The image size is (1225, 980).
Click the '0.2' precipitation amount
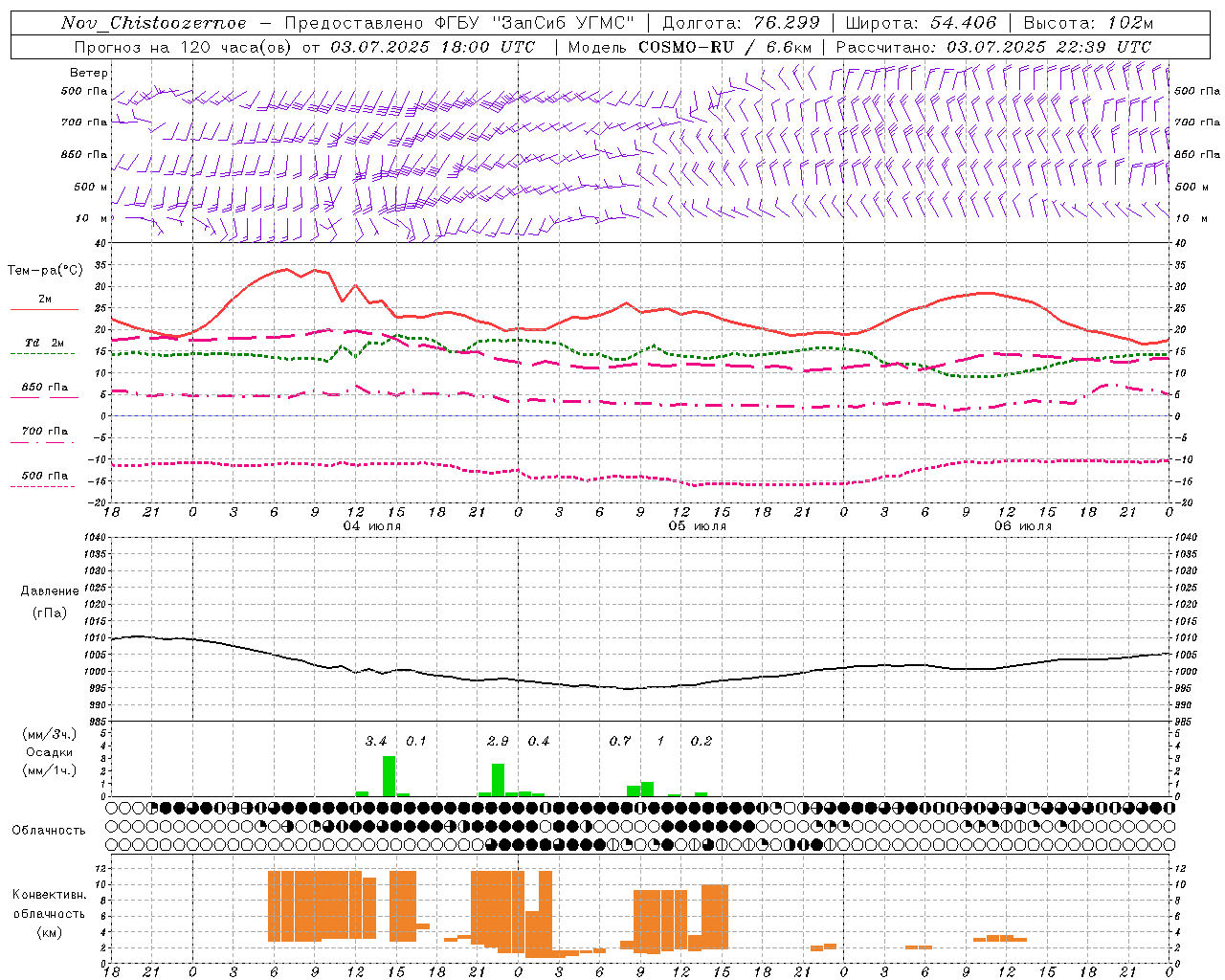pyautogui.click(x=702, y=742)
